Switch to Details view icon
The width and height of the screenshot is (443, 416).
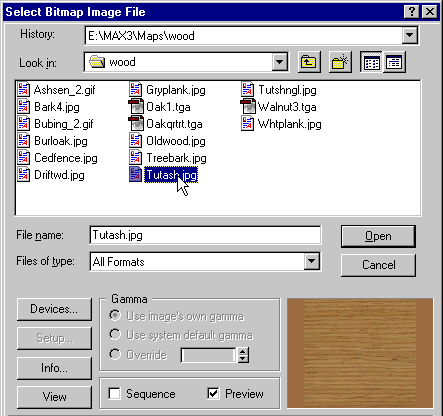(x=394, y=62)
